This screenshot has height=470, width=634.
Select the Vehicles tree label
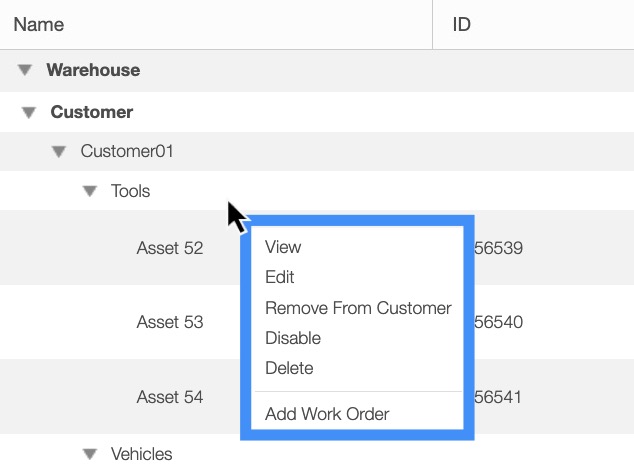pos(141,454)
